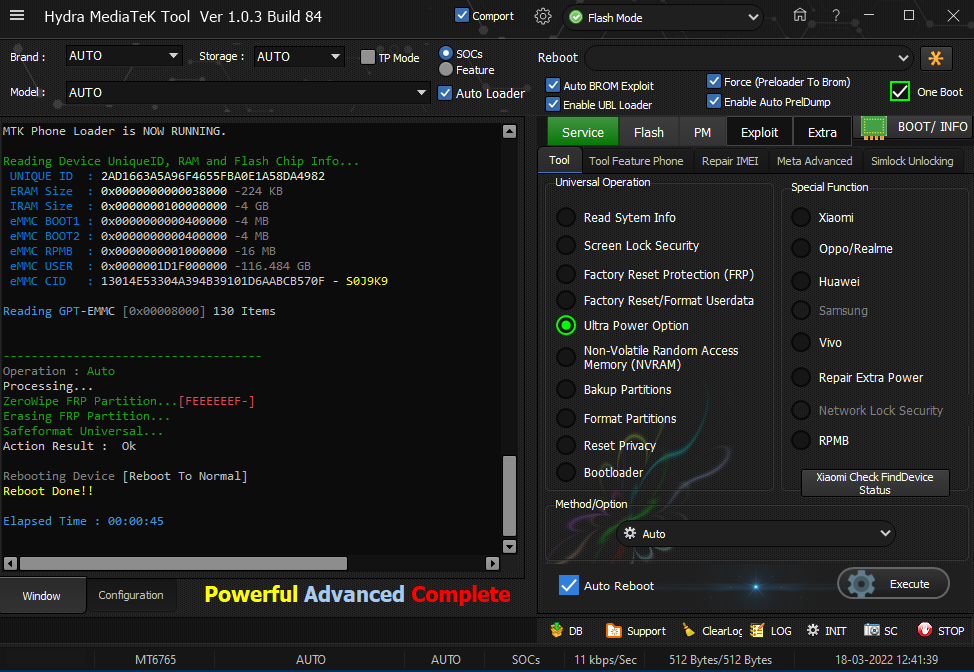Uncheck Auto Reboot
This screenshot has width=974, height=672.
[x=568, y=585]
